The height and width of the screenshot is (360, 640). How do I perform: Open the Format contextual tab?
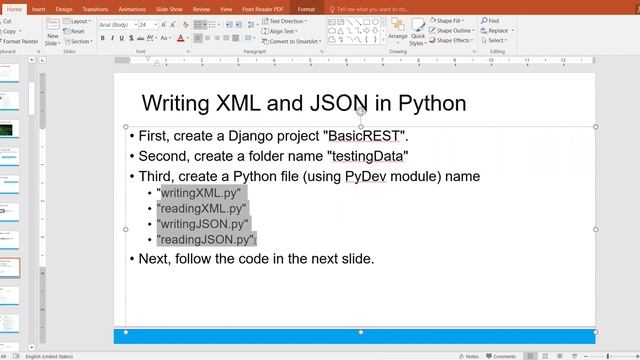pyautogui.click(x=306, y=9)
